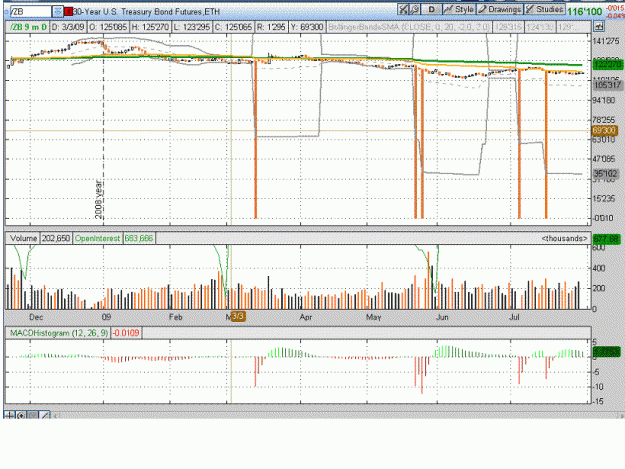Click the -0.0109 MACD value
The image size is (625, 469).
[126, 333]
